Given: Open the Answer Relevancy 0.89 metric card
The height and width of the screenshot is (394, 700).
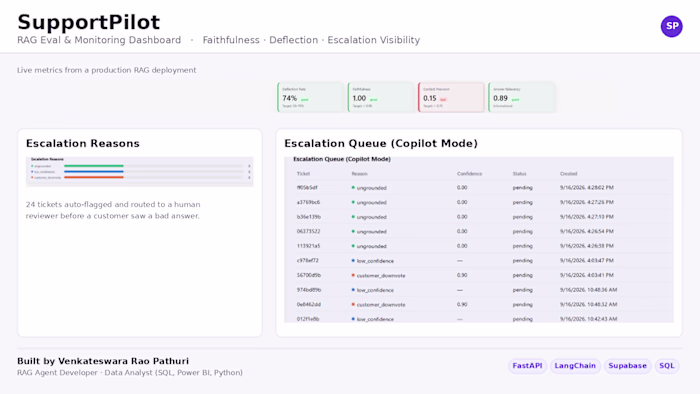Looking at the screenshot, I should click(x=521, y=97).
